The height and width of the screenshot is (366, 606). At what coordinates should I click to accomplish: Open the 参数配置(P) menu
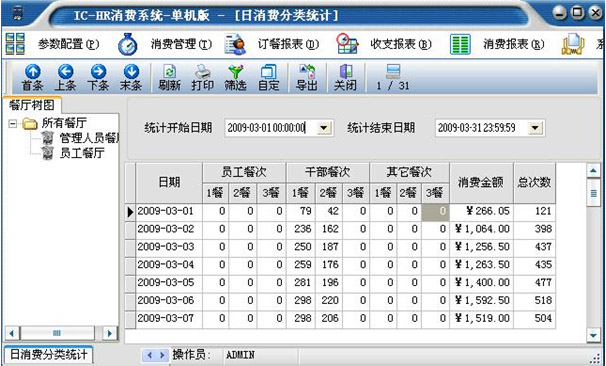click(68, 44)
